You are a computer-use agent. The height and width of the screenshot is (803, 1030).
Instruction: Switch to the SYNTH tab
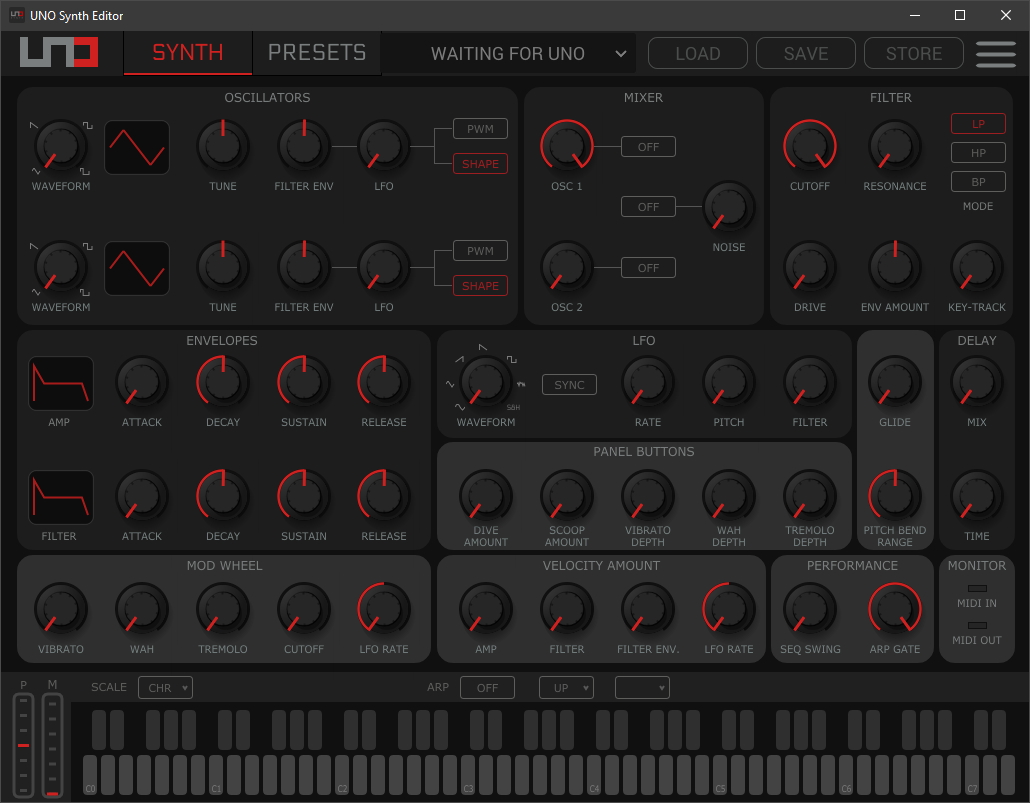(188, 53)
